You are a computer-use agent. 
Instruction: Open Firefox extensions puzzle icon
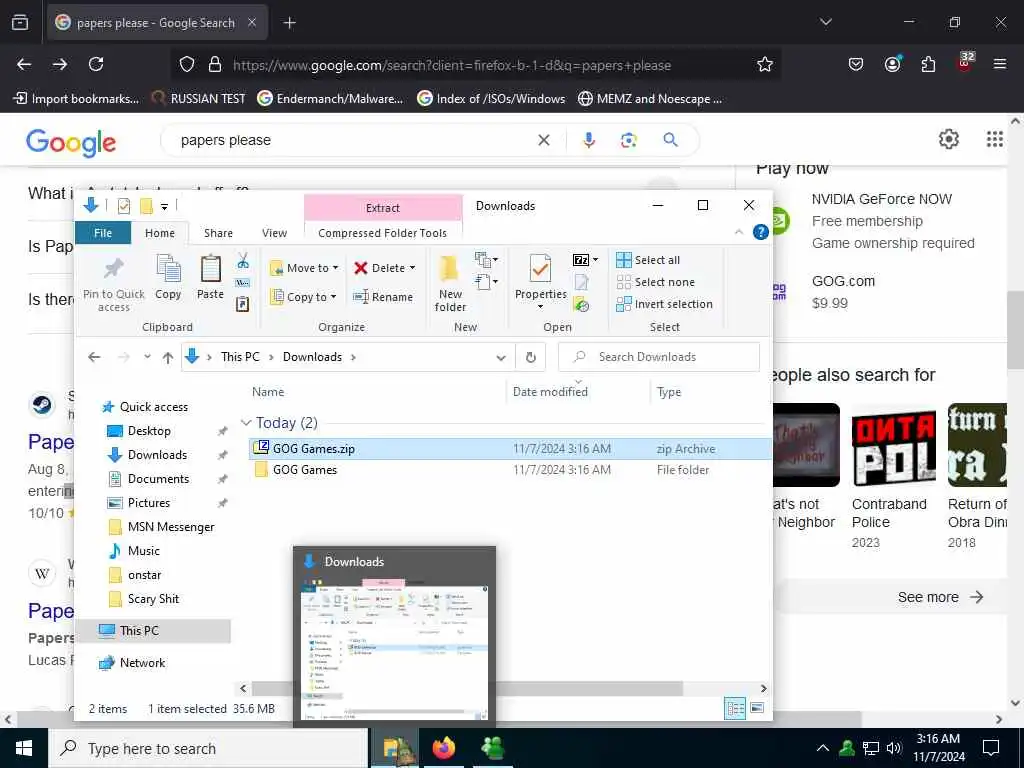point(928,64)
